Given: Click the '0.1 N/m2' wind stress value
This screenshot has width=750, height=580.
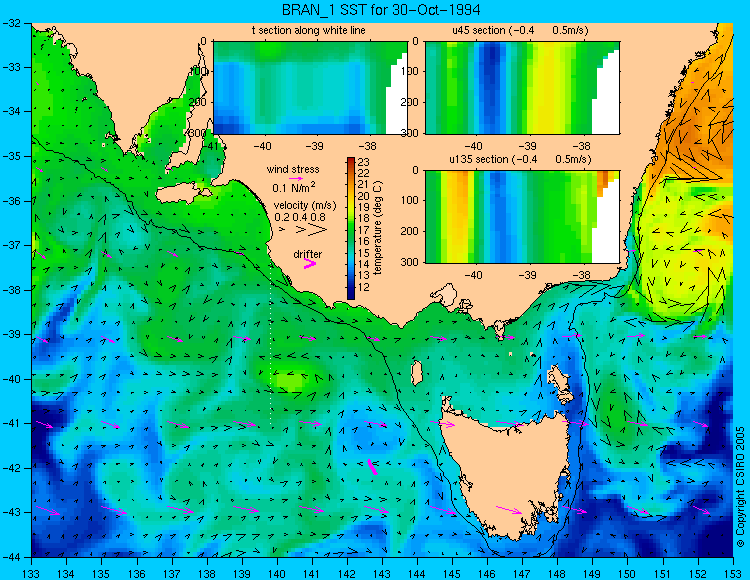Looking at the screenshot, I should [294, 187].
